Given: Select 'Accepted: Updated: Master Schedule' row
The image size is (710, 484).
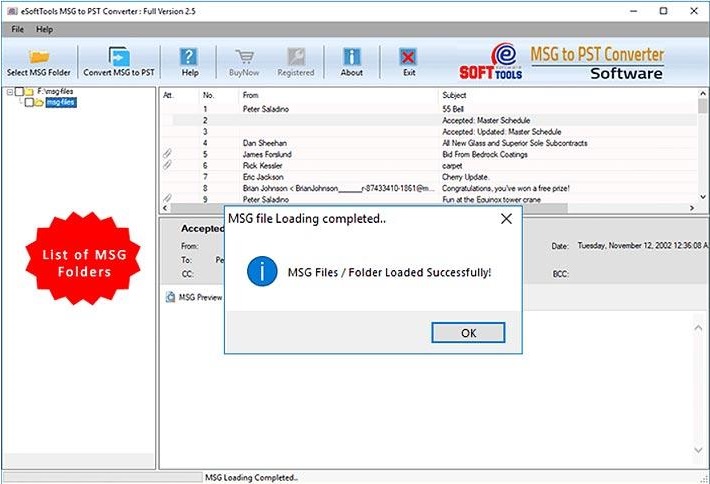Looking at the screenshot, I should click(429, 132).
